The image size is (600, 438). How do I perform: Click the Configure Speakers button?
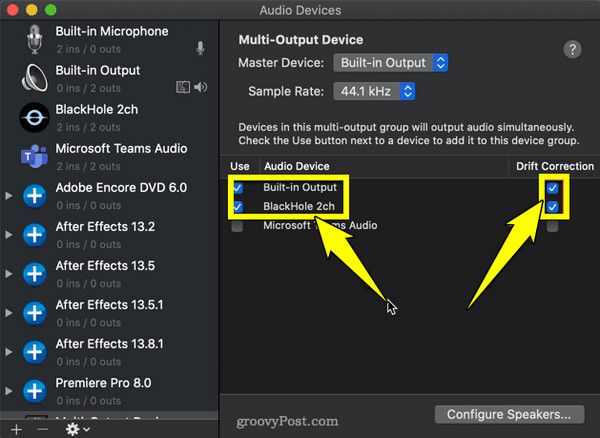point(509,415)
